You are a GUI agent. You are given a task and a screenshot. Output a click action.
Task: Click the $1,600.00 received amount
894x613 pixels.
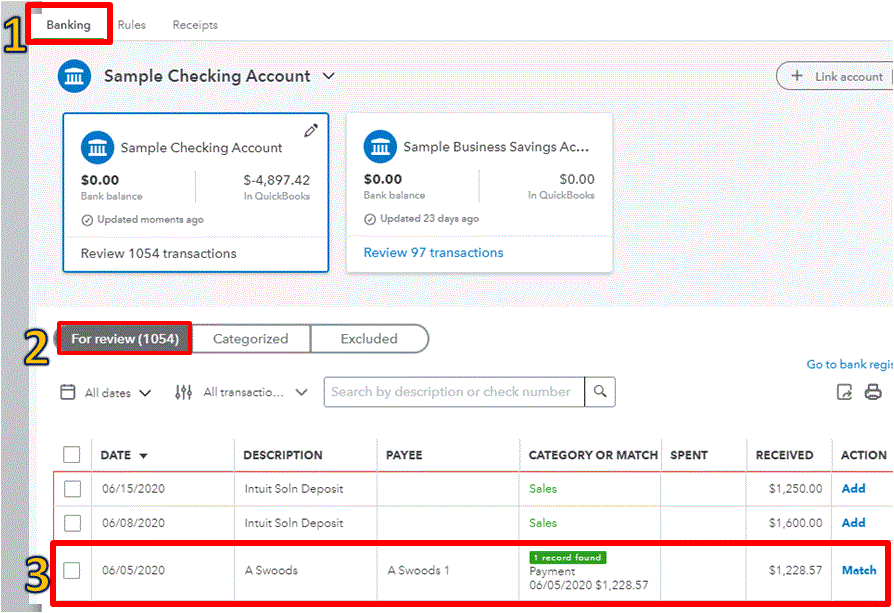click(x=795, y=523)
